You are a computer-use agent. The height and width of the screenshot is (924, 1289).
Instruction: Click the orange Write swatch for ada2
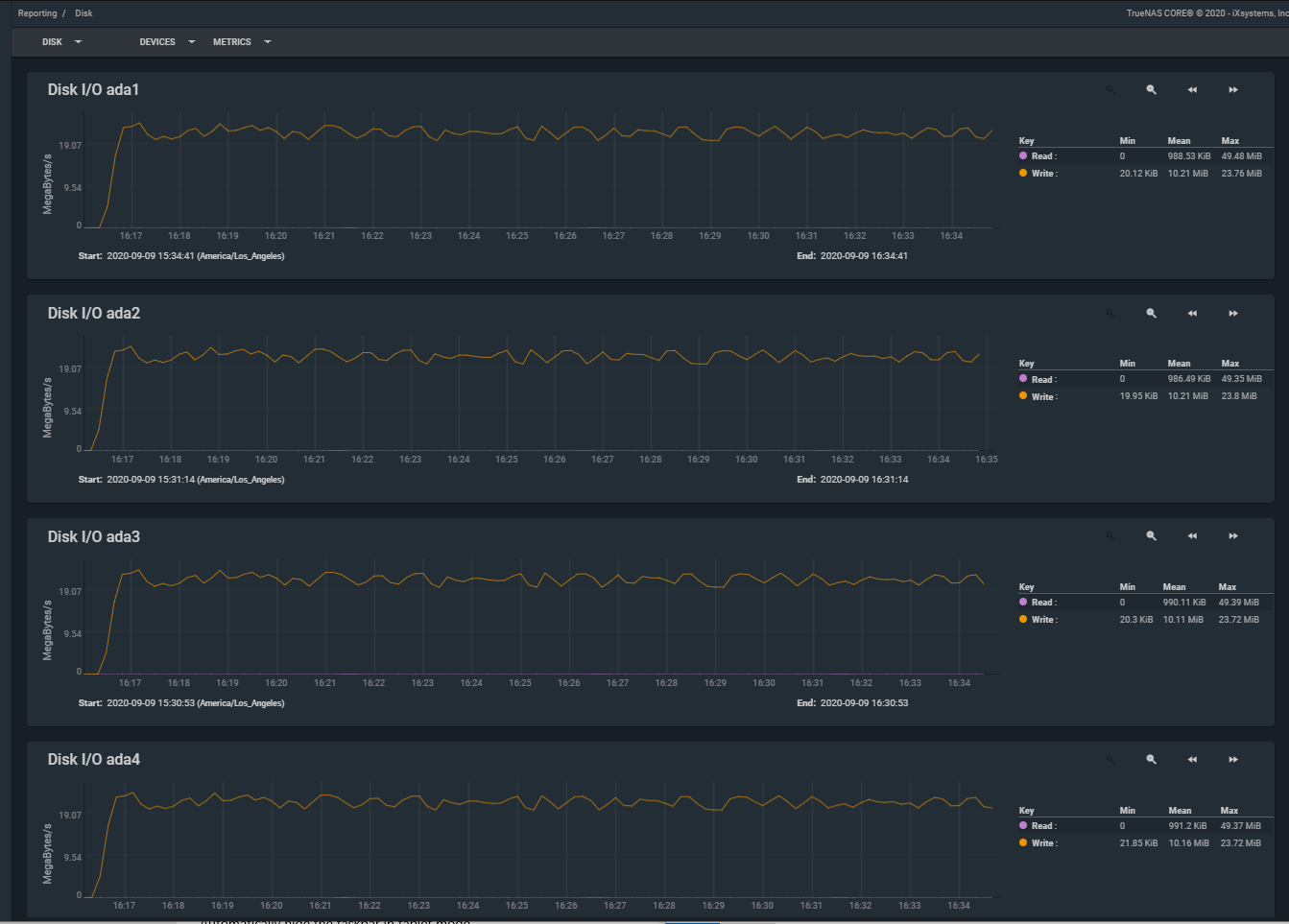1023,396
